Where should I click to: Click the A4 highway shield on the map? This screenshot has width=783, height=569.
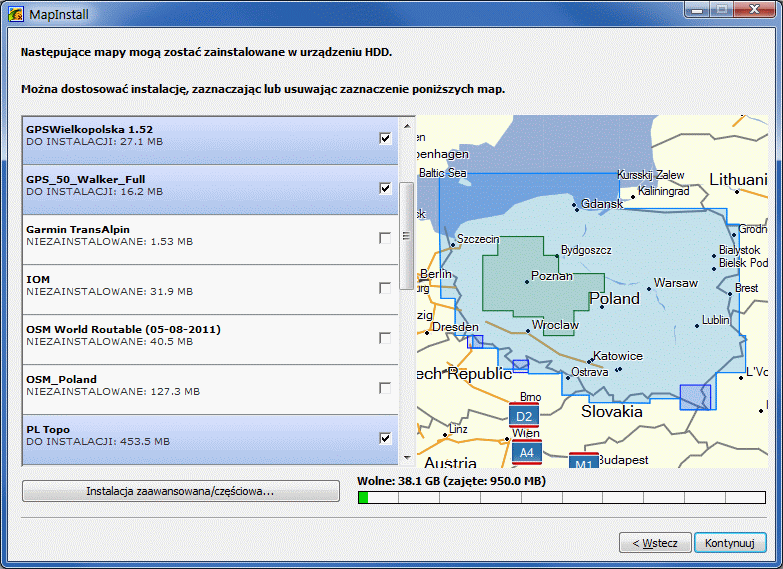point(526,452)
